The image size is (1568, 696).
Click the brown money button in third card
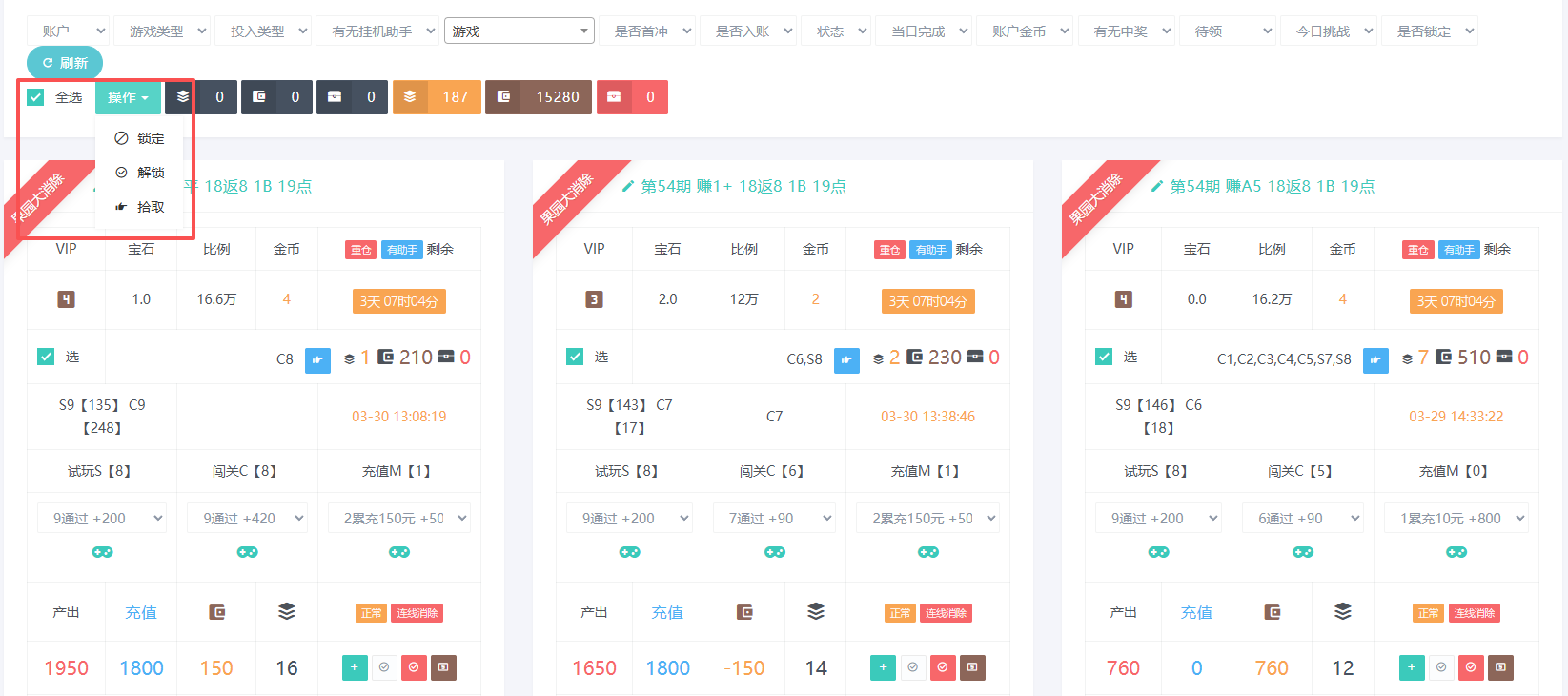[1500, 667]
